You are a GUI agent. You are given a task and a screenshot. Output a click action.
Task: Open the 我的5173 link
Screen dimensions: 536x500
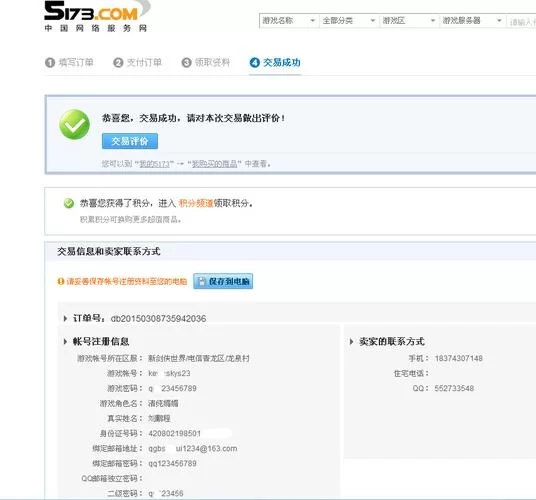pos(155,164)
